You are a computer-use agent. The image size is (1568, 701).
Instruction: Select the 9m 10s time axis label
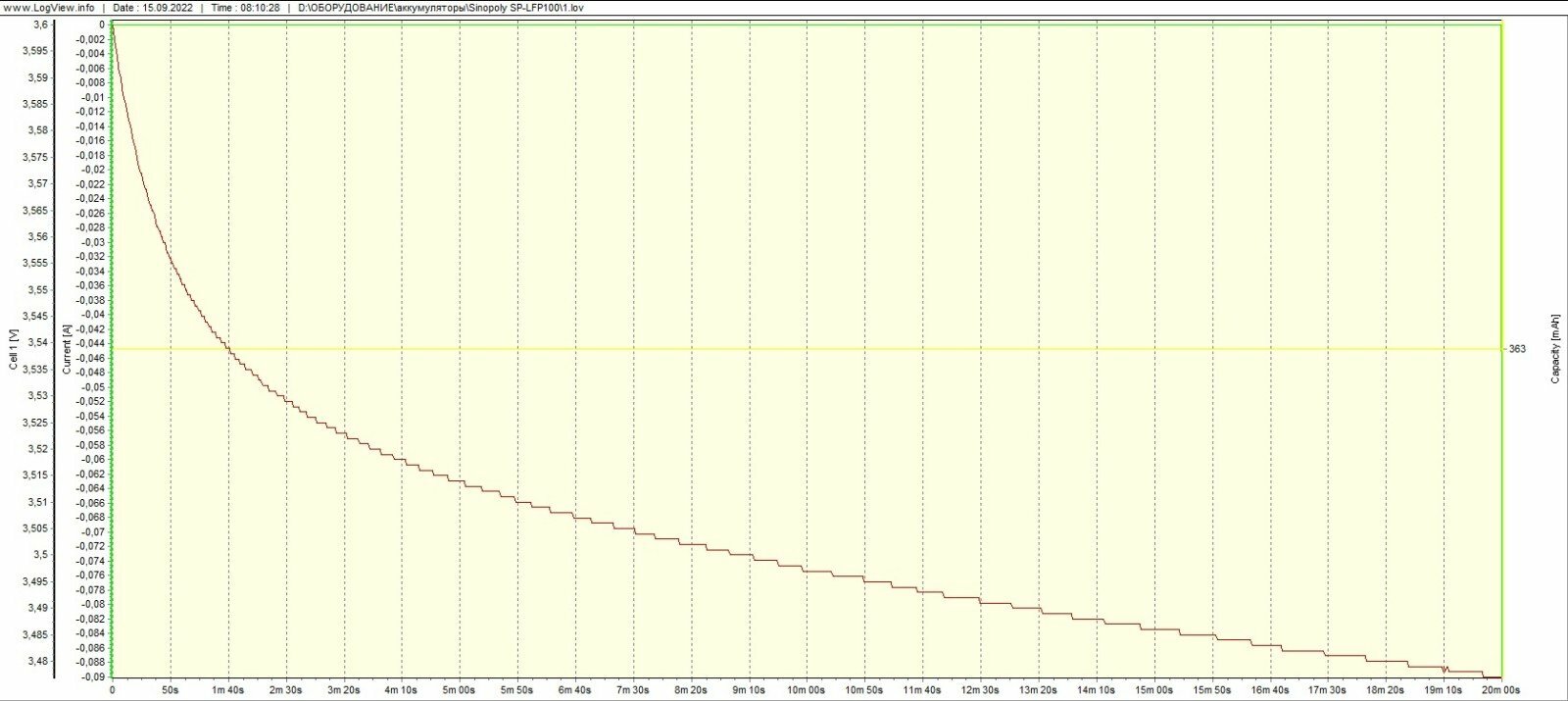click(749, 690)
